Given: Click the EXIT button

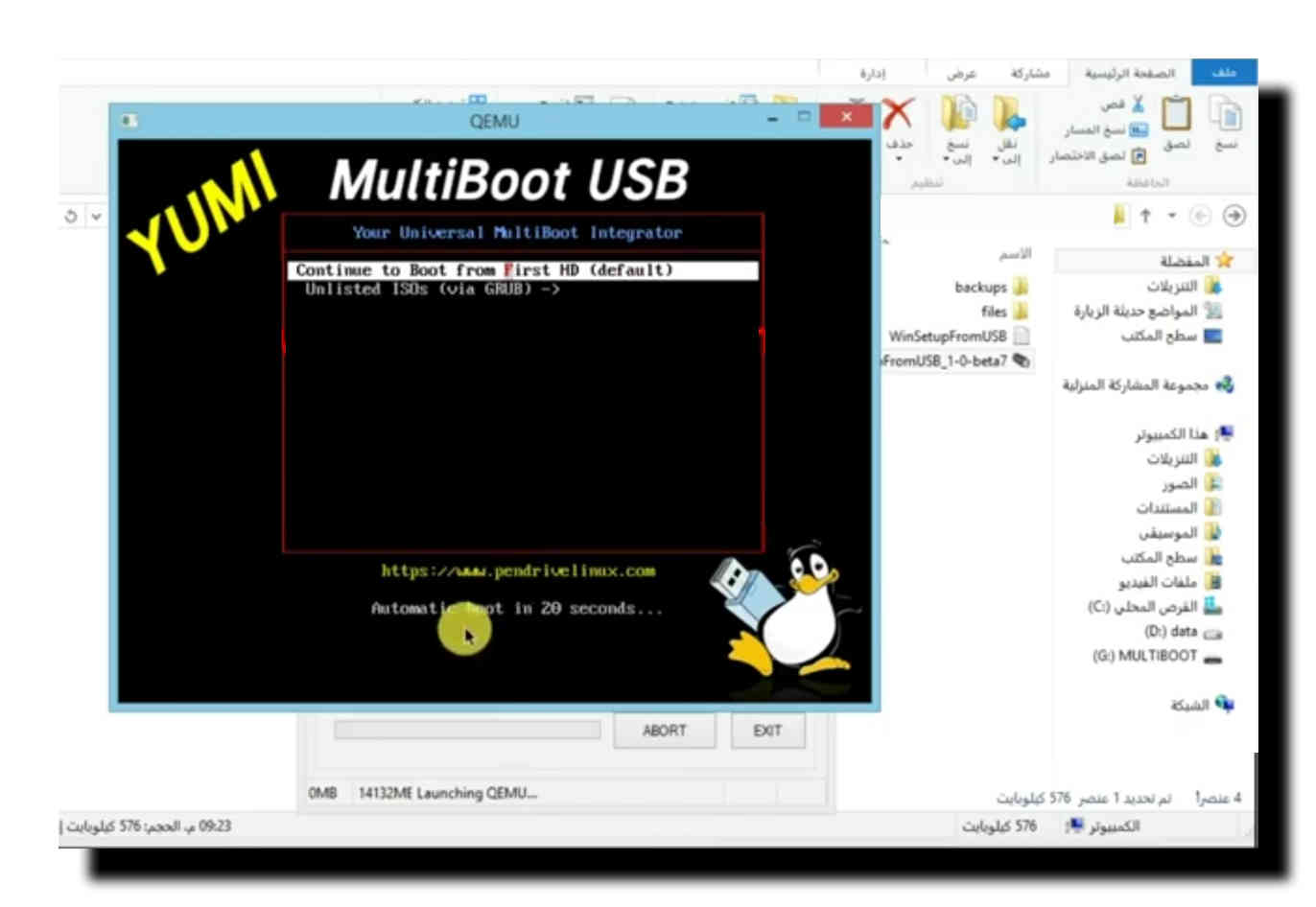Looking at the screenshot, I should (x=767, y=731).
